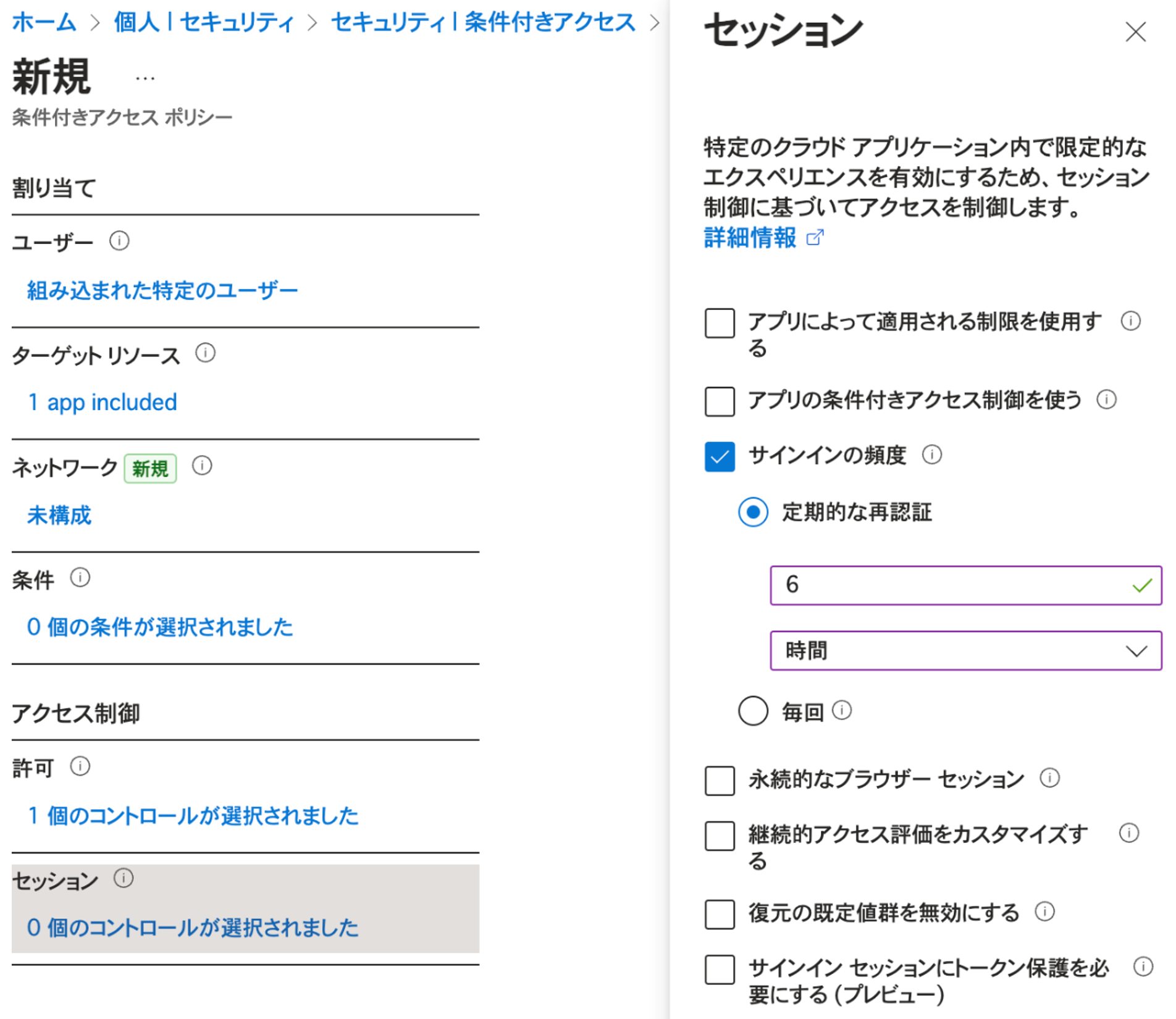Check アプリによって適用される制限を使用する

(719, 323)
